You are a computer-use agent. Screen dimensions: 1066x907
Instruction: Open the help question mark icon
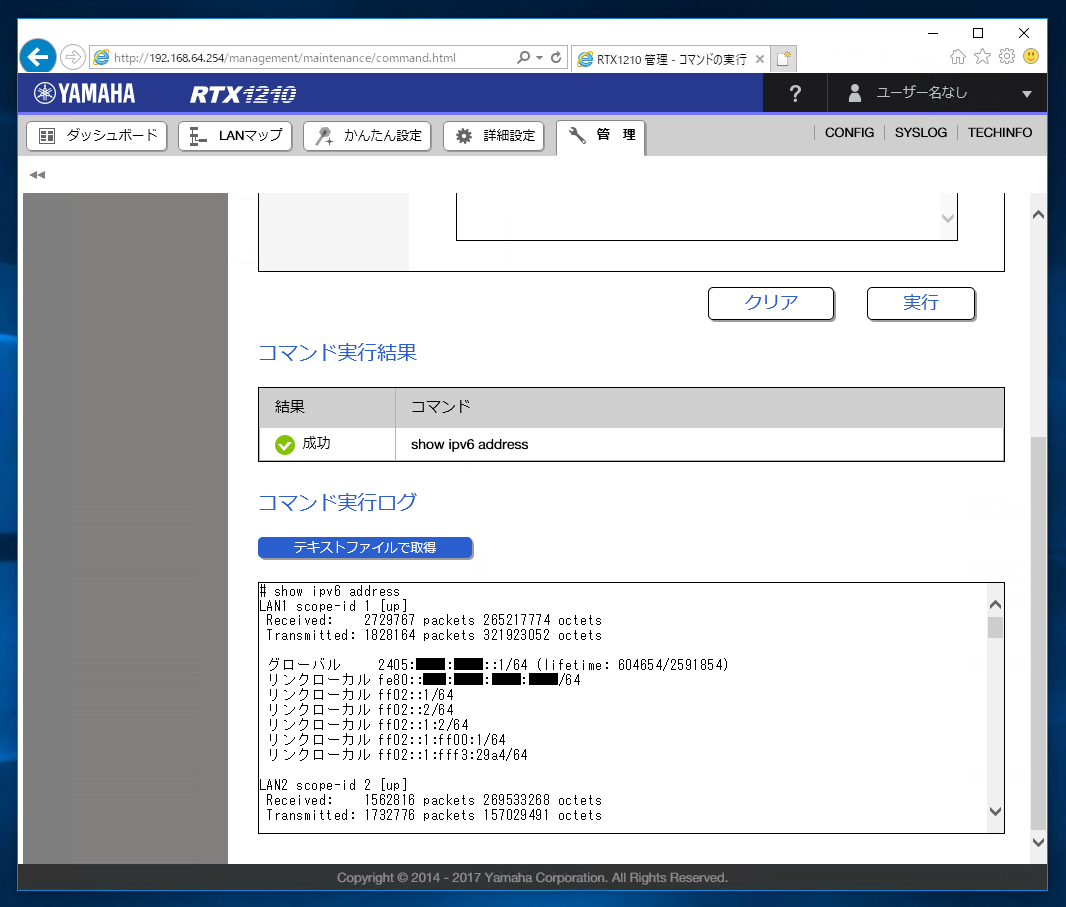click(794, 93)
